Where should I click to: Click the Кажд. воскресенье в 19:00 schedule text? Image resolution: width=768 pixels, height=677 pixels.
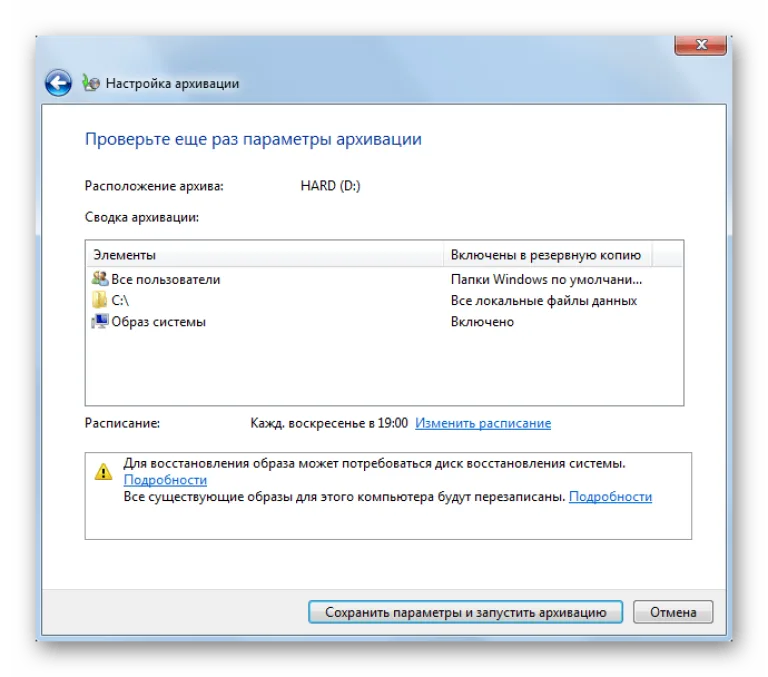pos(329,423)
